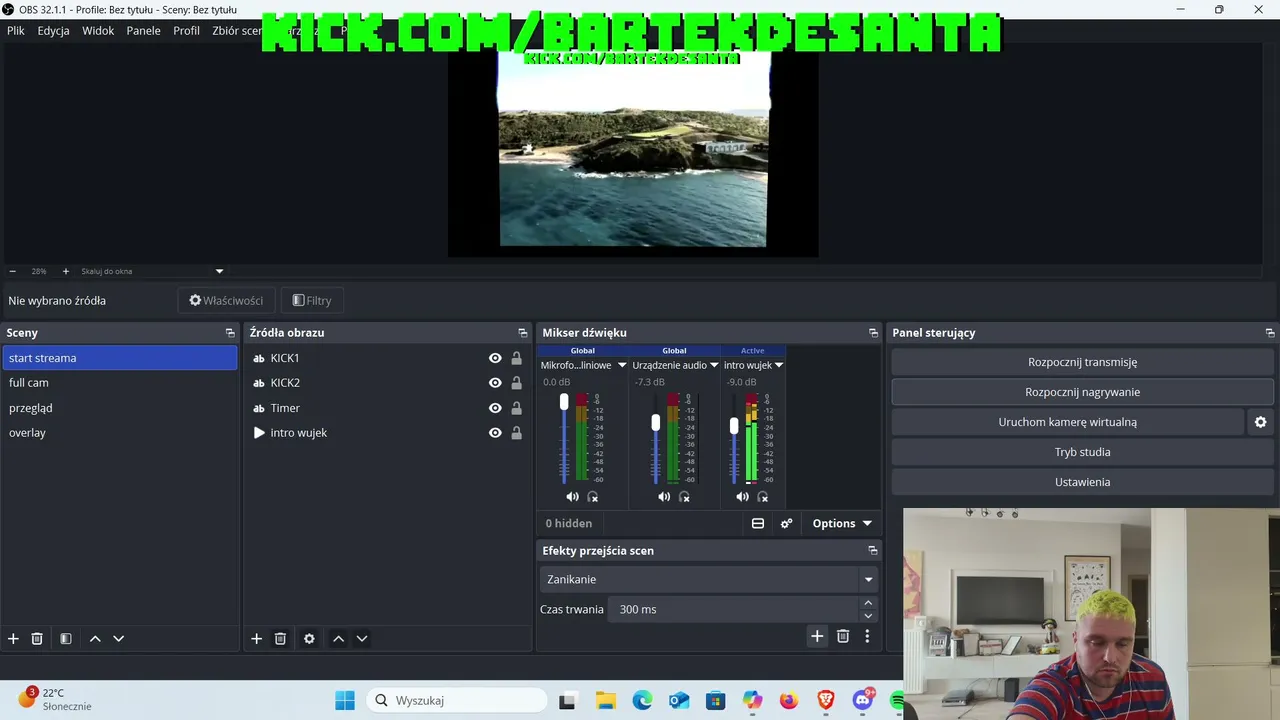Delete the selected scene with trash icon
The height and width of the screenshot is (720, 1280).
(37, 638)
